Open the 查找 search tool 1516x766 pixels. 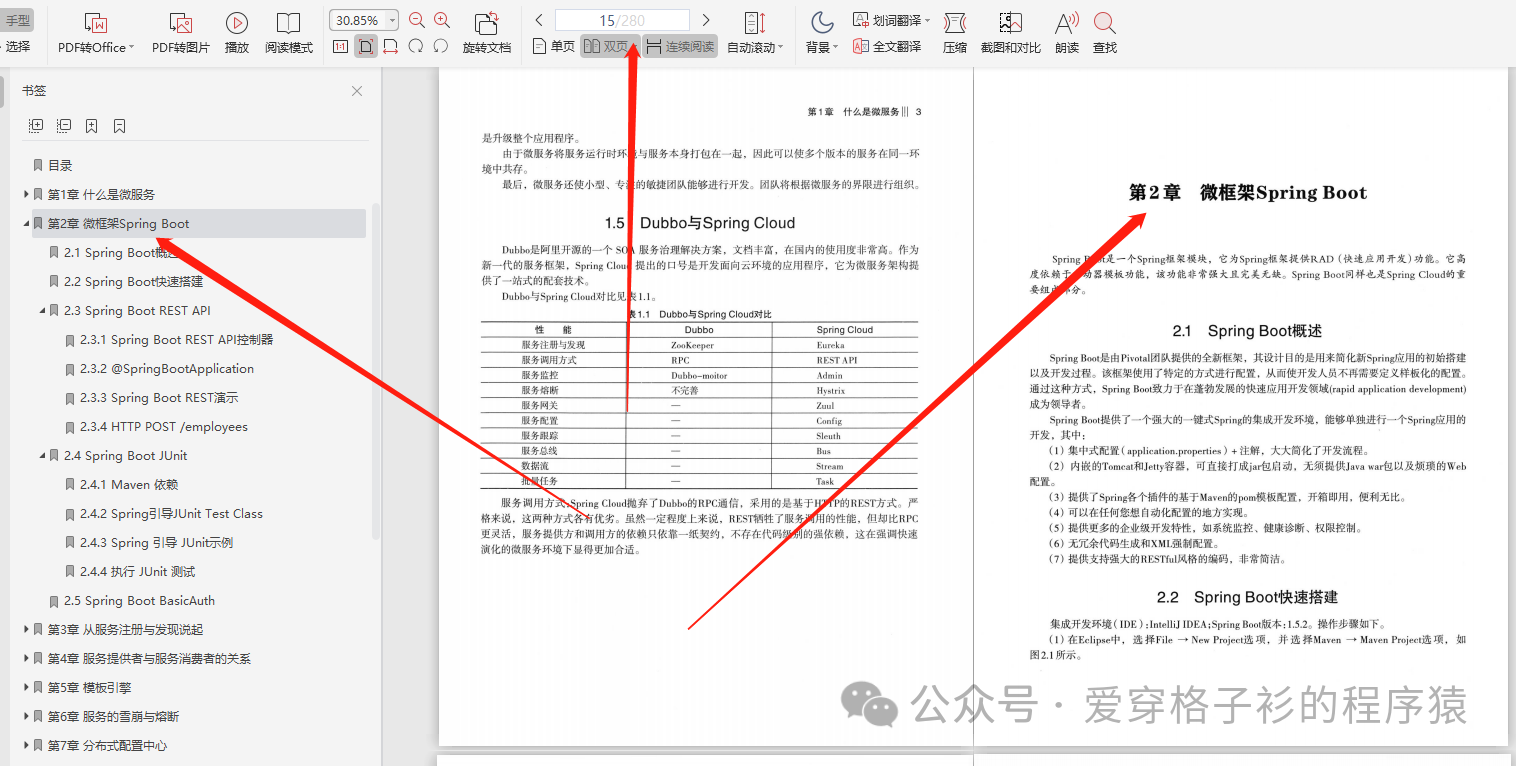(x=1105, y=33)
